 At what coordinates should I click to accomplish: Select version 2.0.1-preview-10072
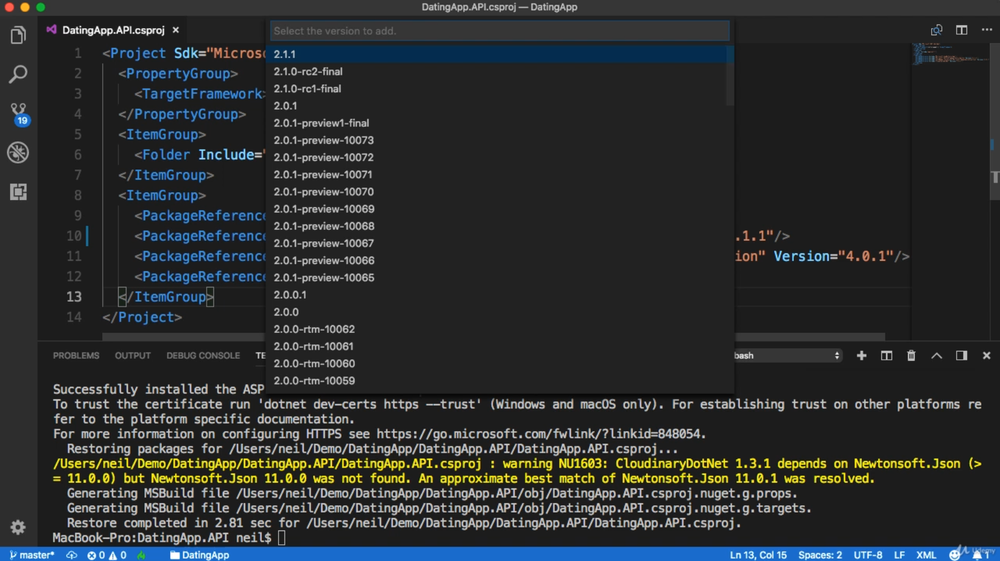[499, 157]
